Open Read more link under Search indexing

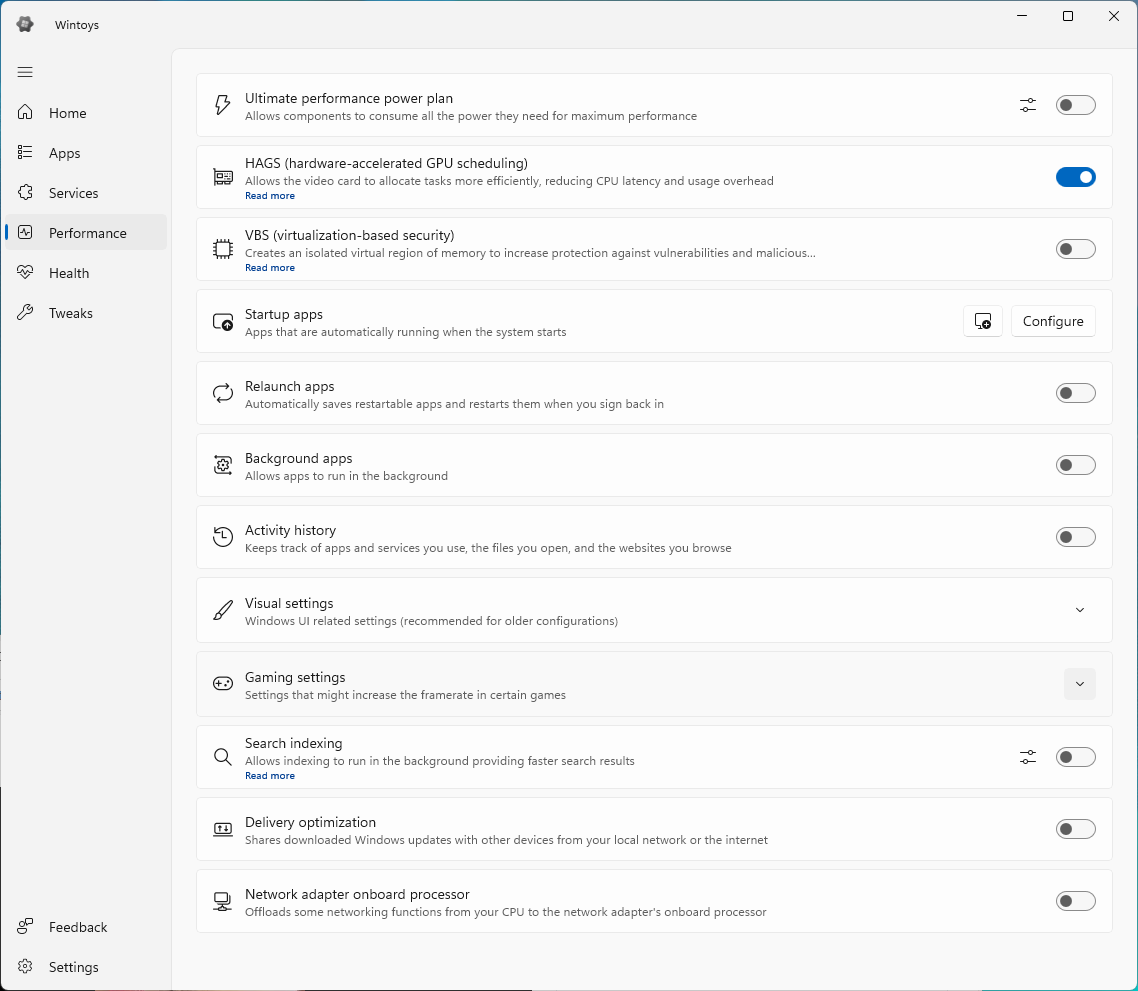[270, 776]
